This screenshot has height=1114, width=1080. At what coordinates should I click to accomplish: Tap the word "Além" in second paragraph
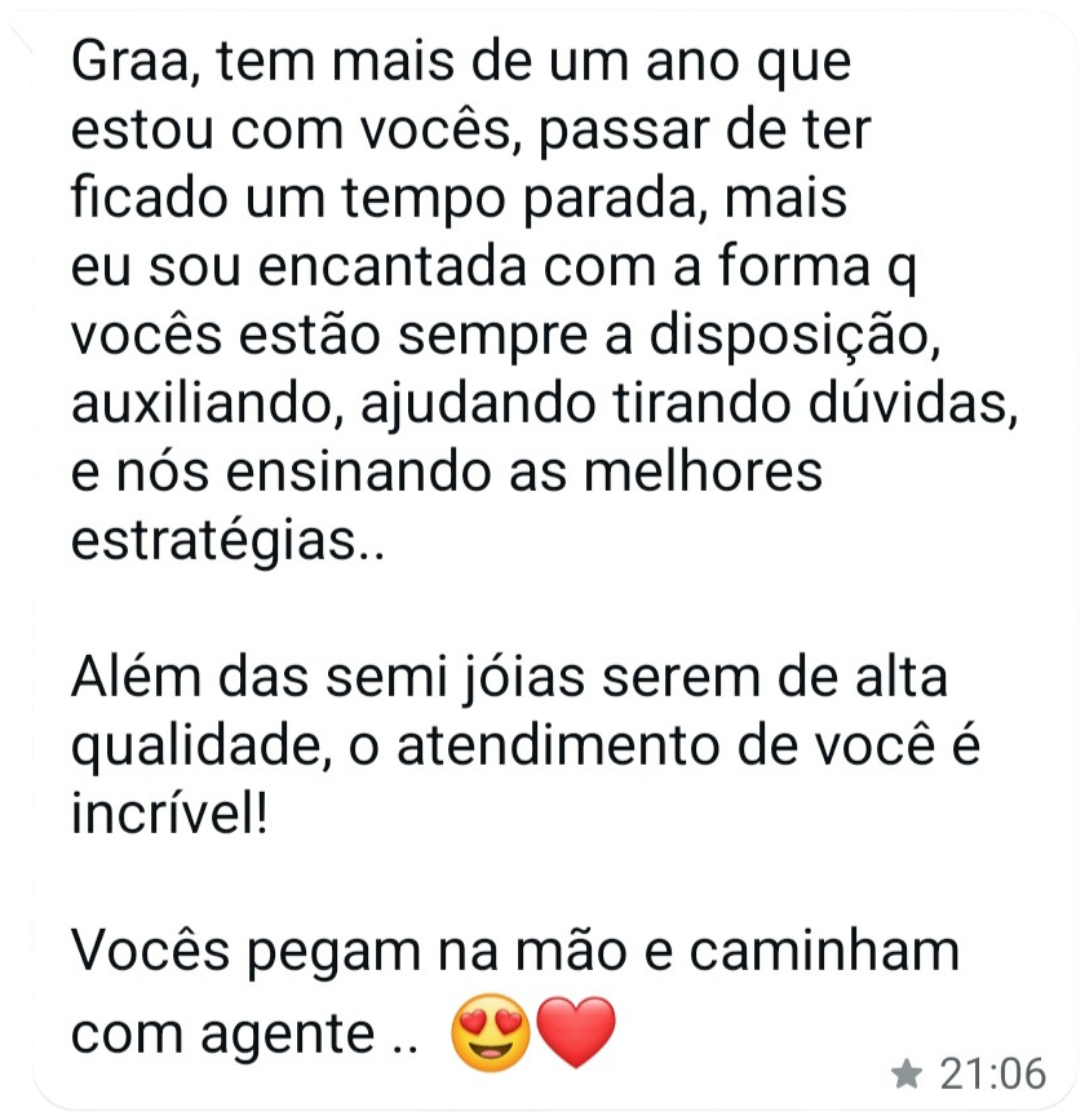[136, 677]
